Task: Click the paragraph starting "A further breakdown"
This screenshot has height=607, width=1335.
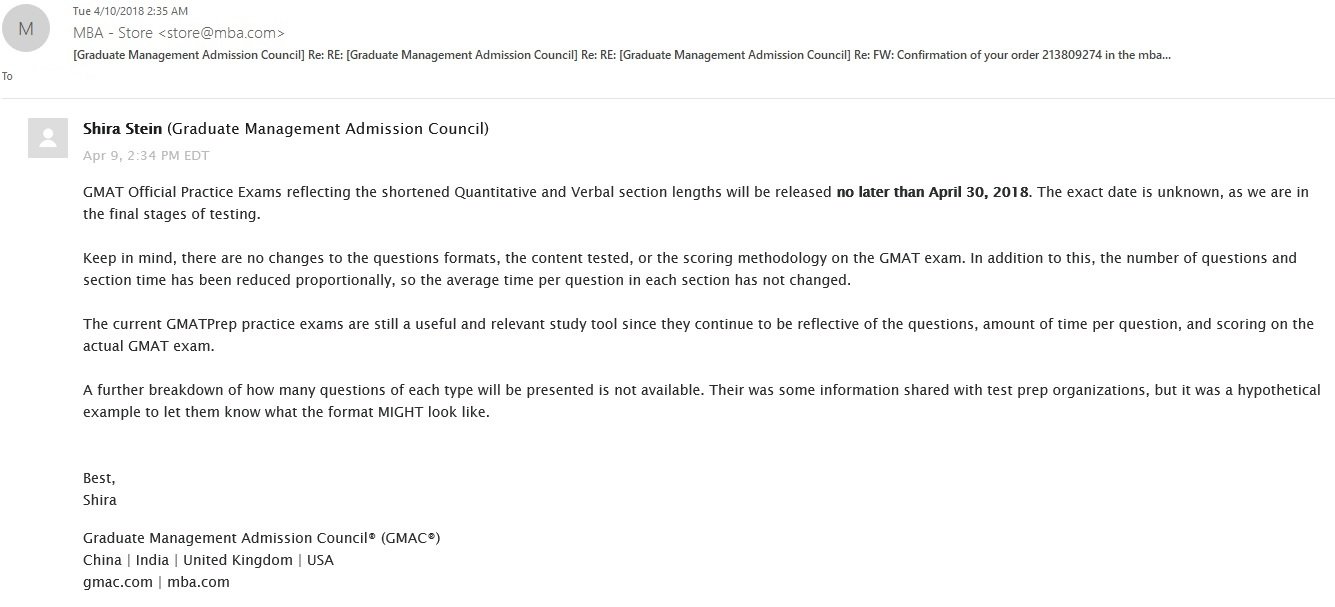Action: point(701,401)
